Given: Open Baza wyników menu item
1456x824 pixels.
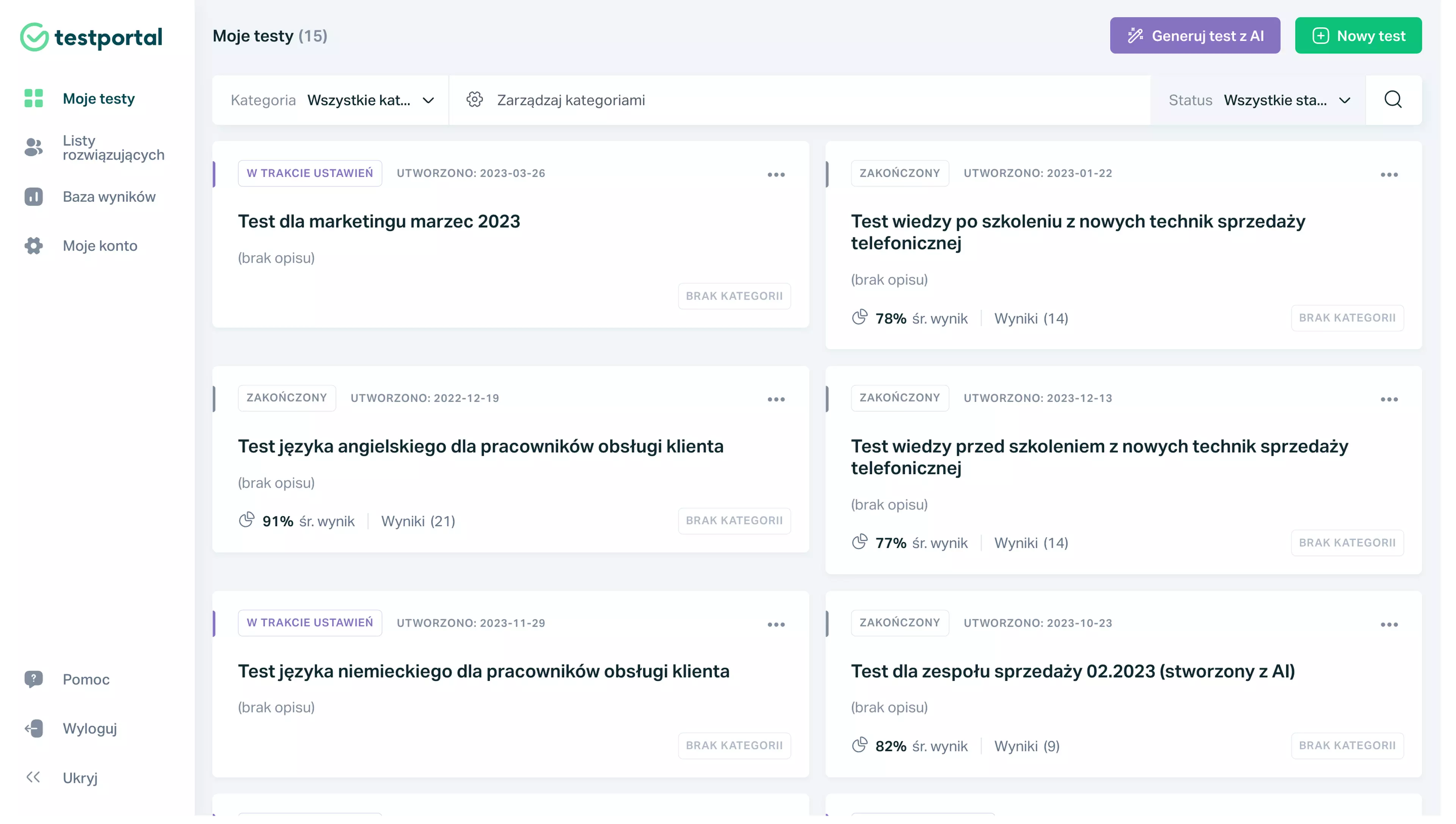Looking at the screenshot, I should (x=109, y=197).
